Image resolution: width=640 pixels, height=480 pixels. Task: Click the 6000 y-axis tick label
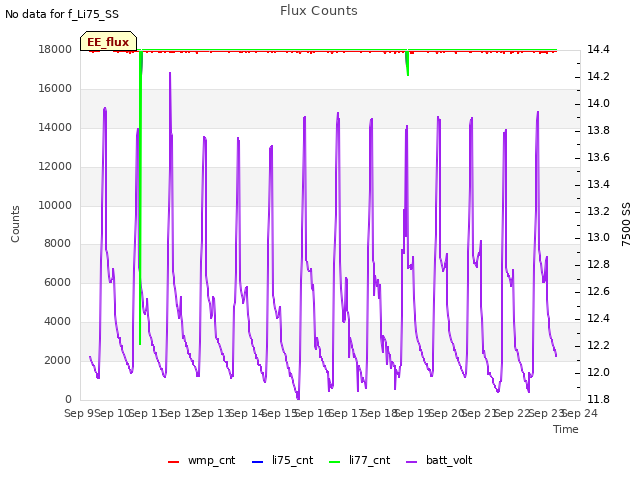pyautogui.click(x=58, y=282)
